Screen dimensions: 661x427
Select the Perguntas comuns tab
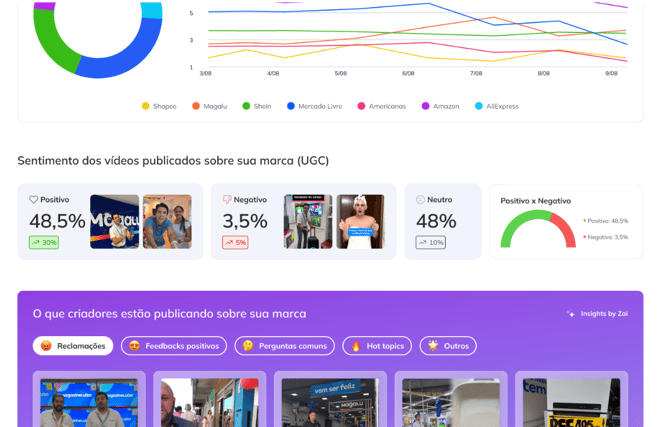pos(285,346)
